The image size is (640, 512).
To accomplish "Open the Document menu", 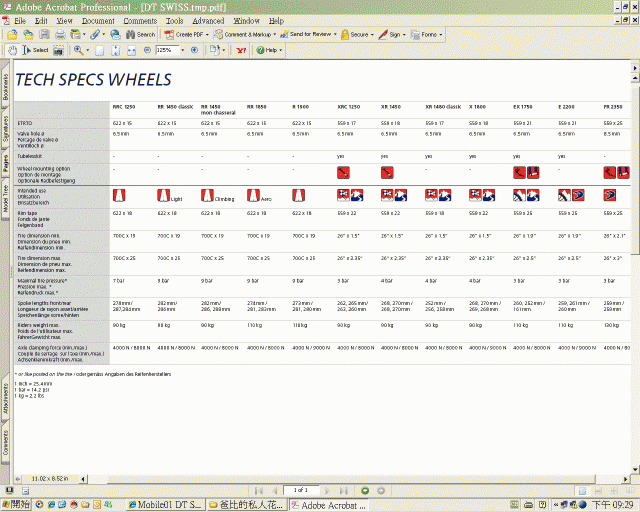I will (x=98, y=20).
